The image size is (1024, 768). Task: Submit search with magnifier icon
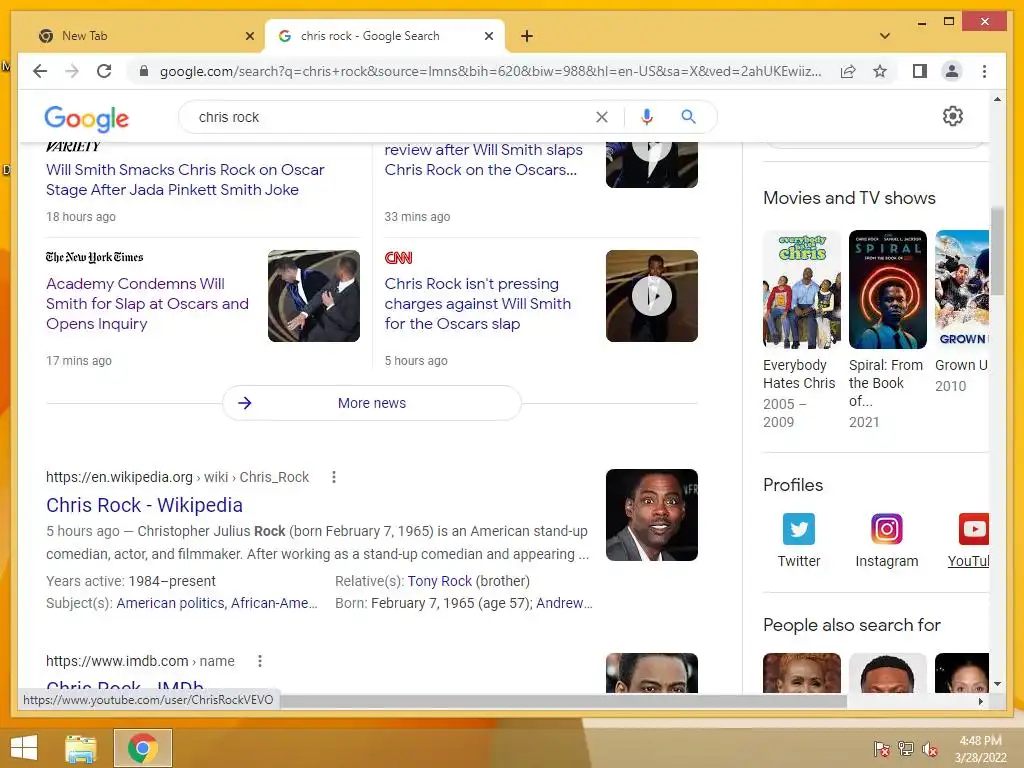coord(688,117)
